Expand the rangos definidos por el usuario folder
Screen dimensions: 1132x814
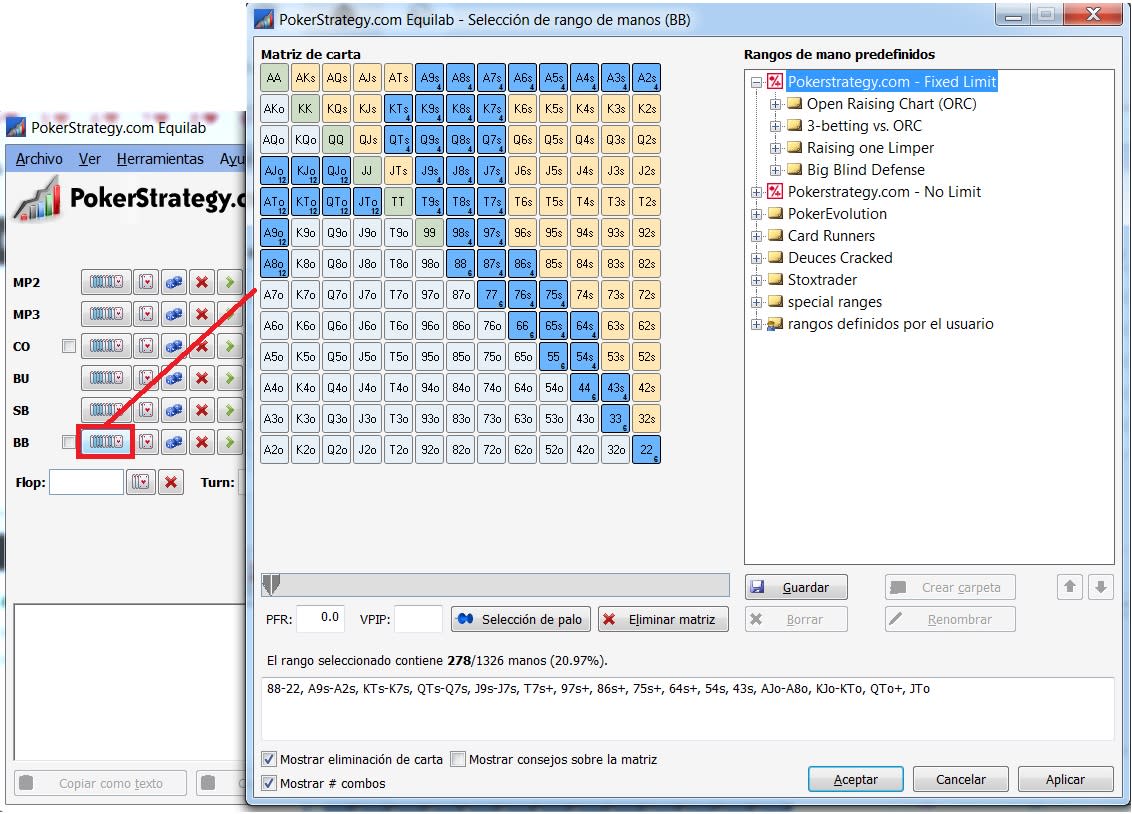[x=756, y=324]
